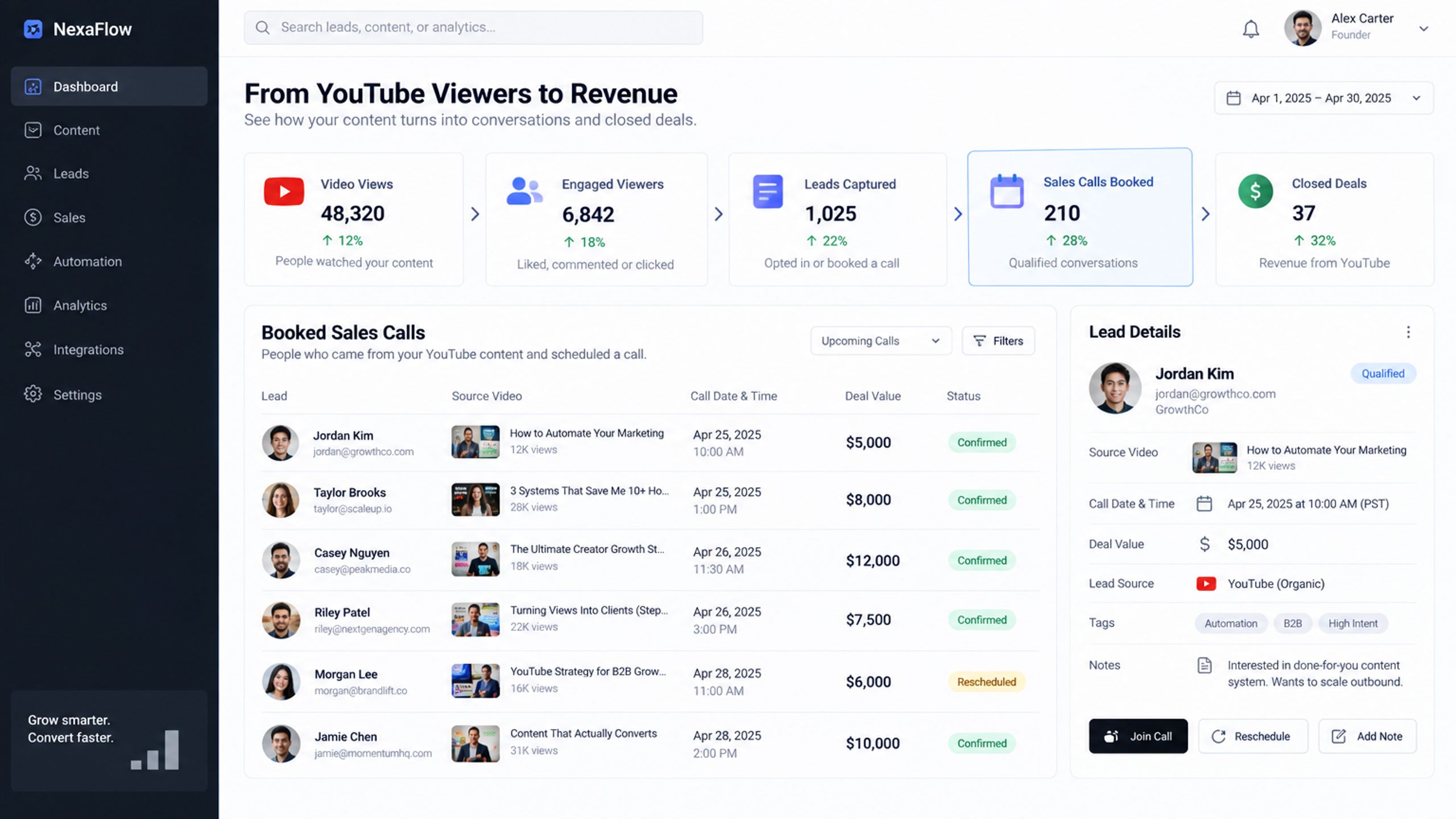This screenshot has width=1456, height=819.
Task: Click the calendar icon in date range picker
Action: 1233,98
